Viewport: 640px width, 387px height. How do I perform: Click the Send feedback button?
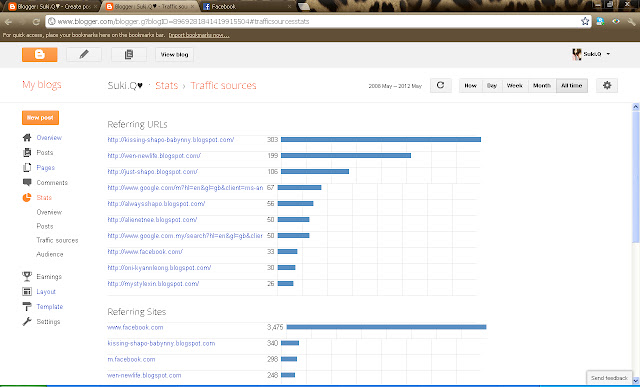tap(609, 378)
